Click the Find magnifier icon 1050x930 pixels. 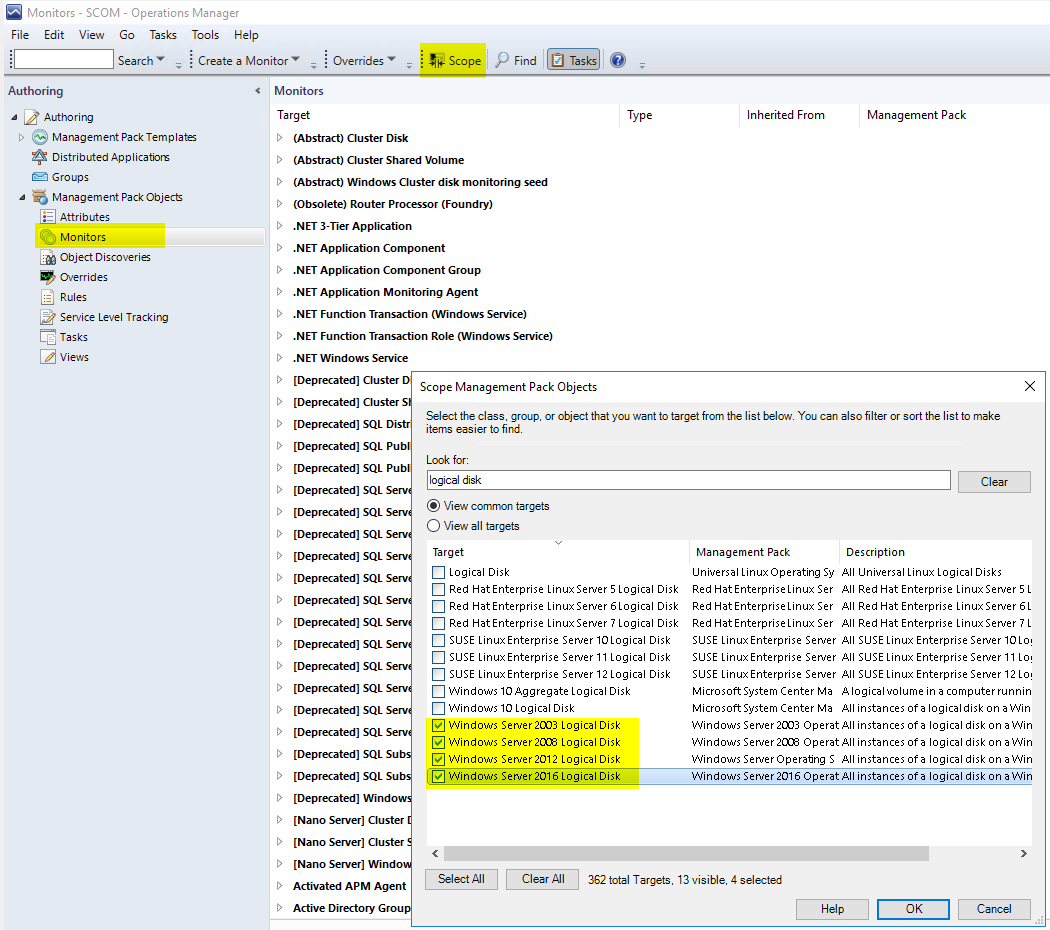tap(502, 60)
